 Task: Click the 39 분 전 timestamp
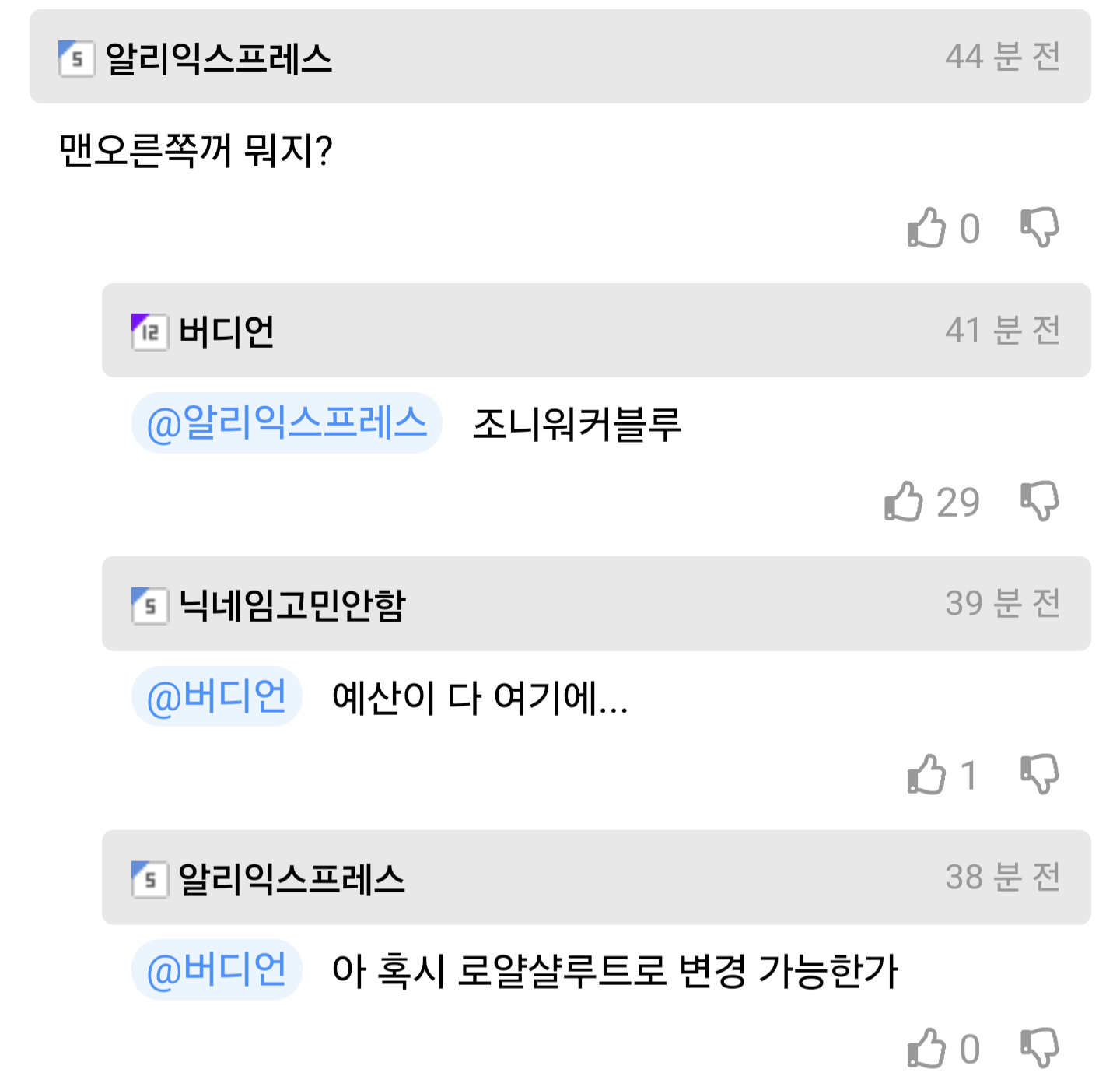pyautogui.click(x=1003, y=604)
